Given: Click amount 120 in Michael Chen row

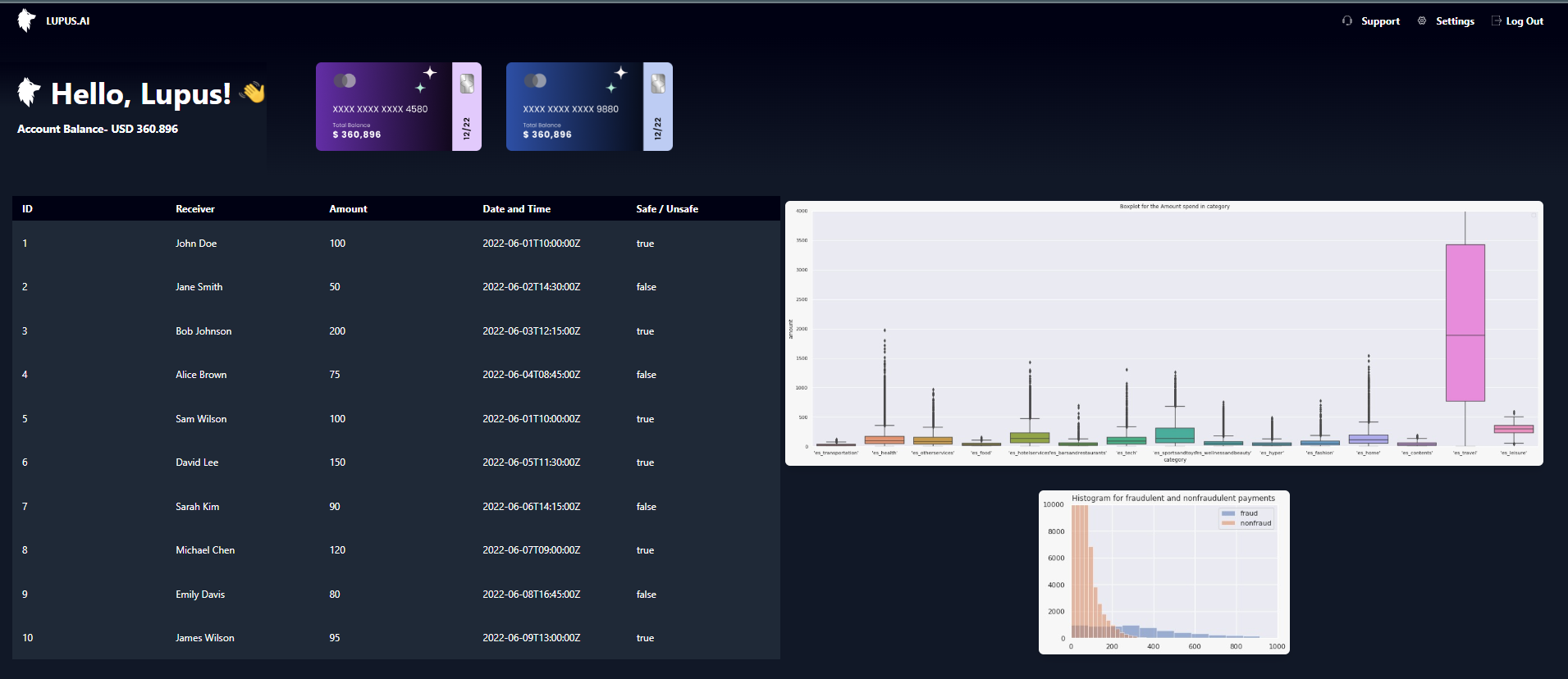Looking at the screenshot, I should pyautogui.click(x=337, y=550).
